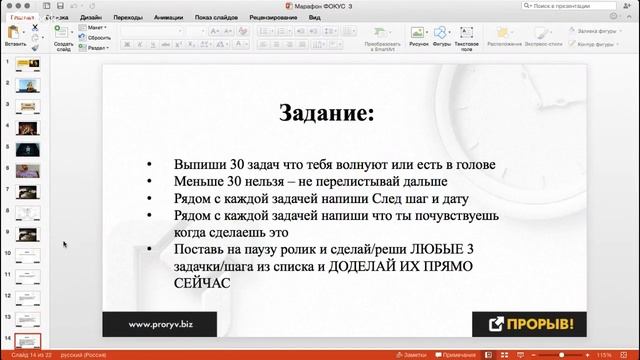640x360 pixels.
Task: Click the Сбросить reset button
Action: click(95, 38)
